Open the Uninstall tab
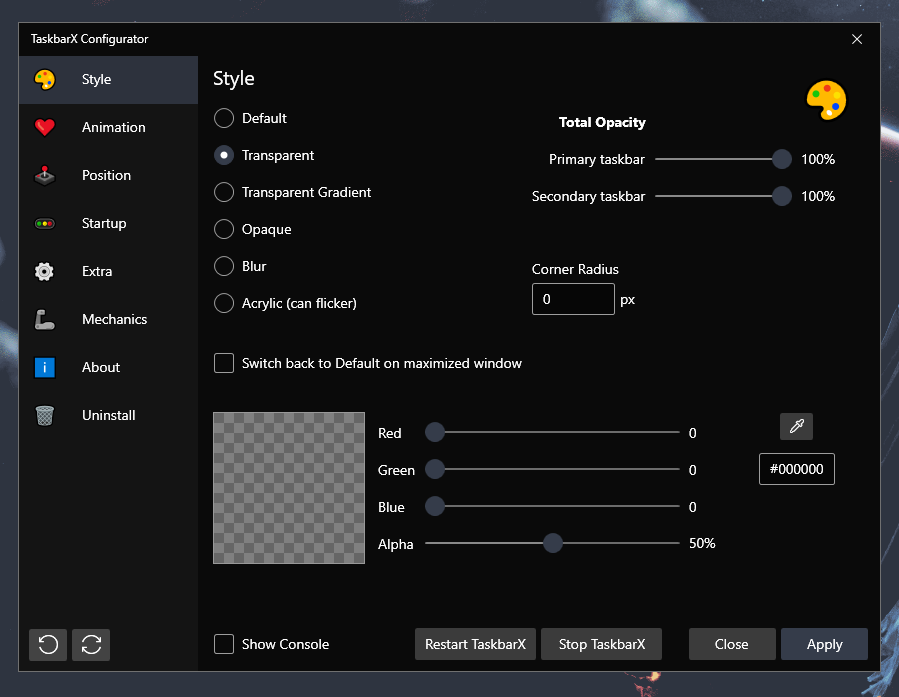Viewport: 899px width, 697px height. coord(108,415)
